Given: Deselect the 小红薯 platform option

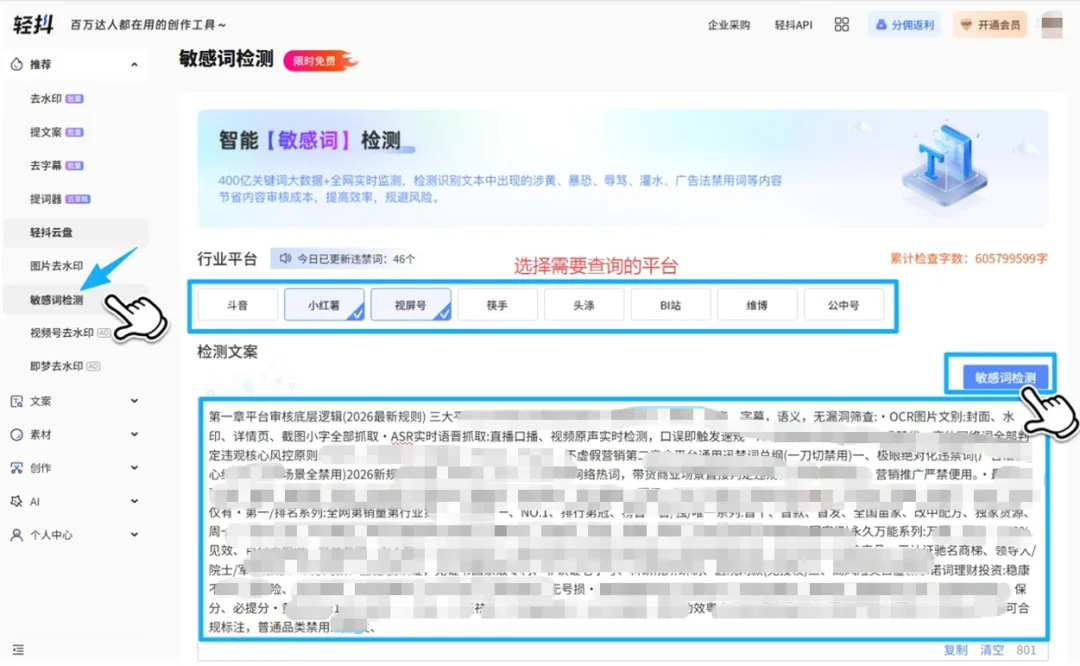Looking at the screenshot, I should tap(324, 305).
